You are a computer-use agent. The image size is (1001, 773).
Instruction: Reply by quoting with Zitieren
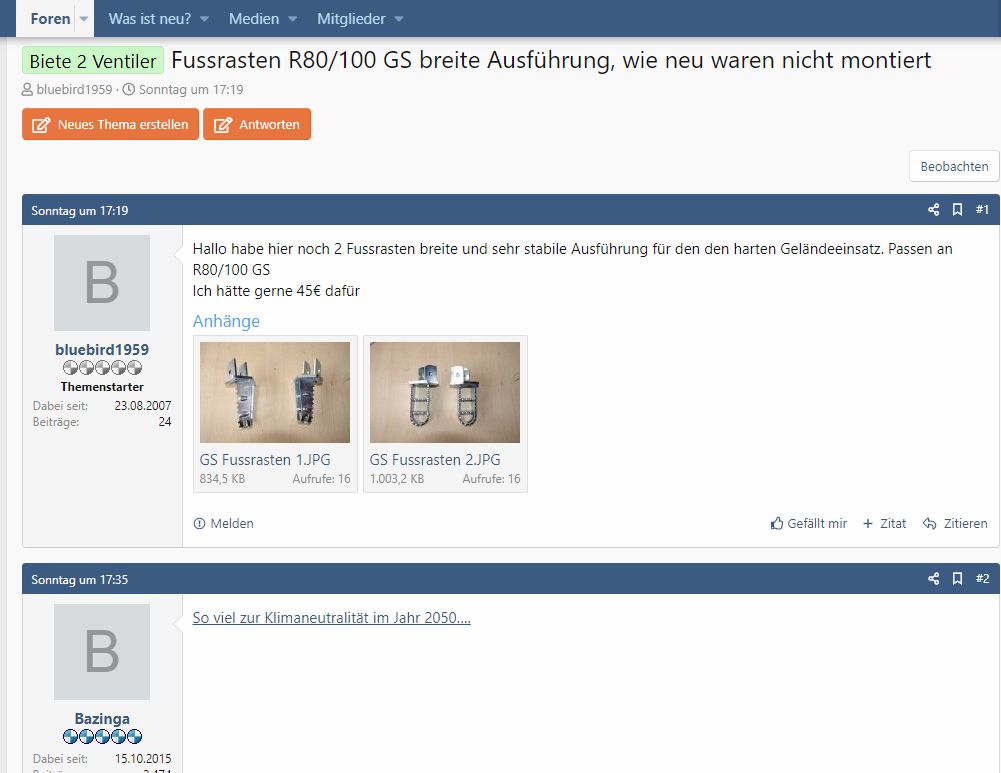click(955, 523)
